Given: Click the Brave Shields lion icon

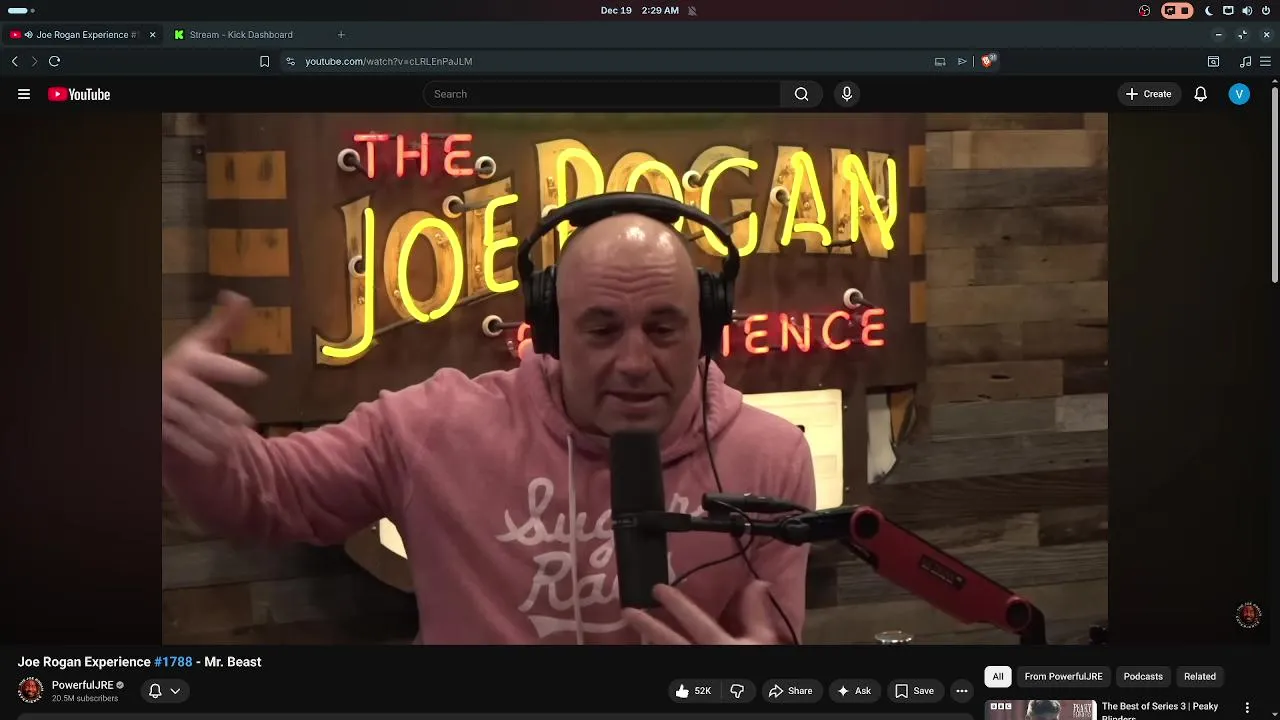Looking at the screenshot, I should point(988,61).
